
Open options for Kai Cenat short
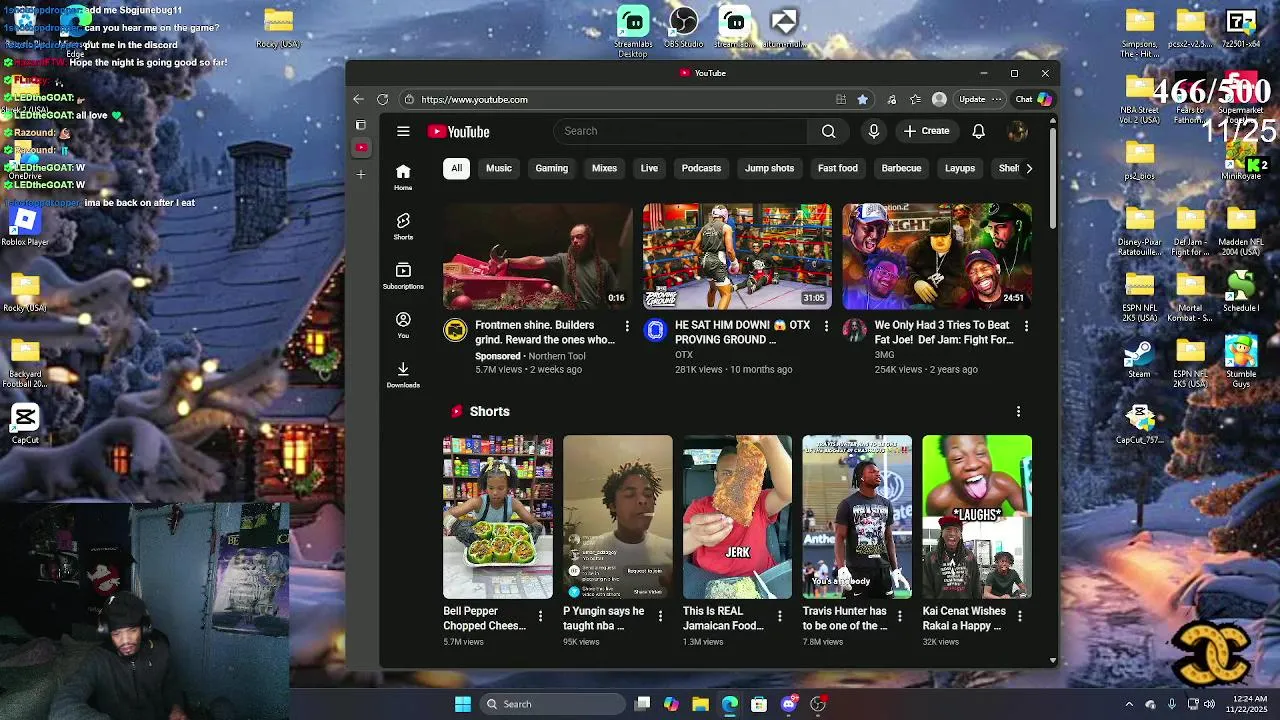pyautogui.click(x=1020, y=616)
